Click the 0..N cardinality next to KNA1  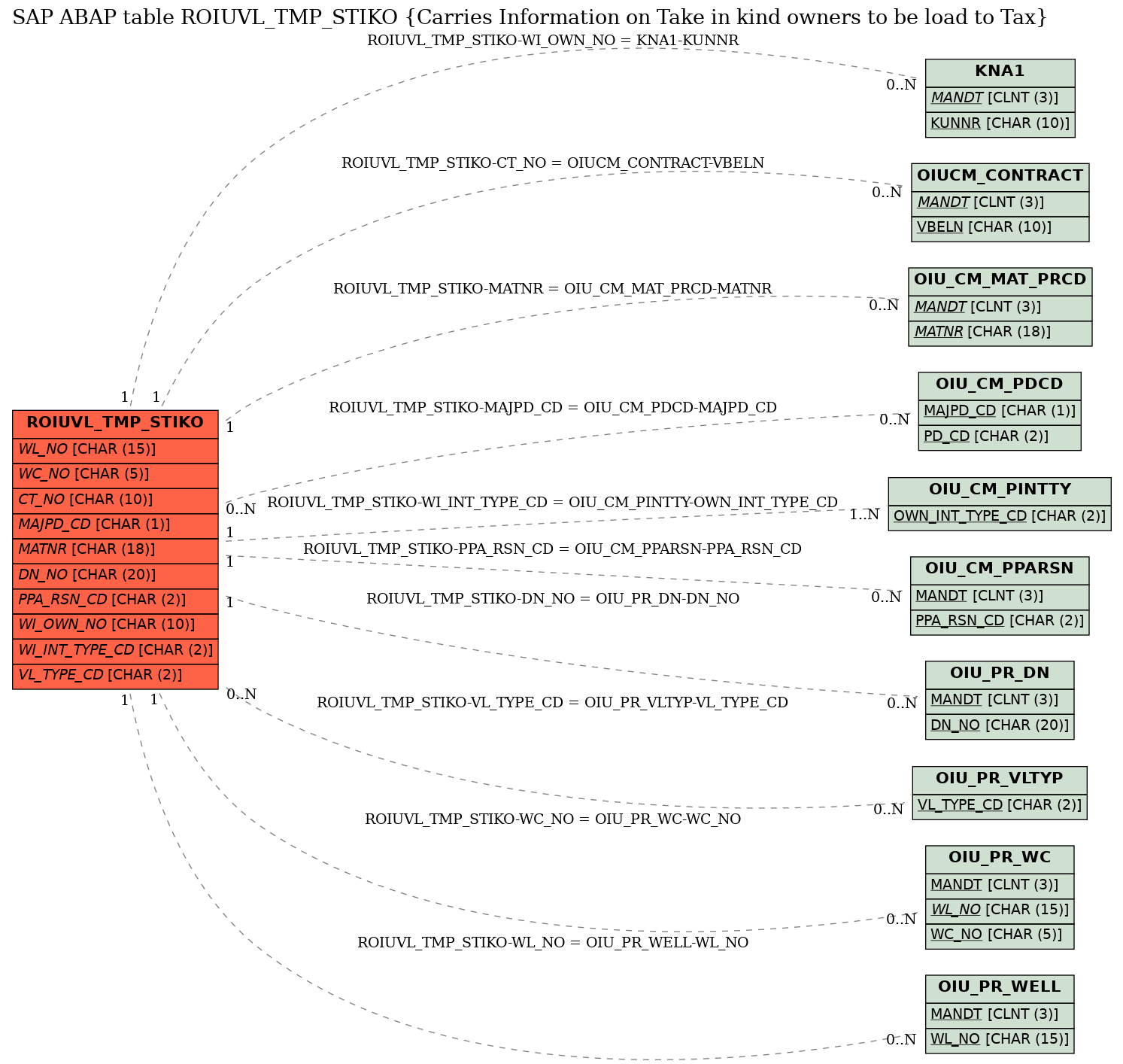pos(901,85)
